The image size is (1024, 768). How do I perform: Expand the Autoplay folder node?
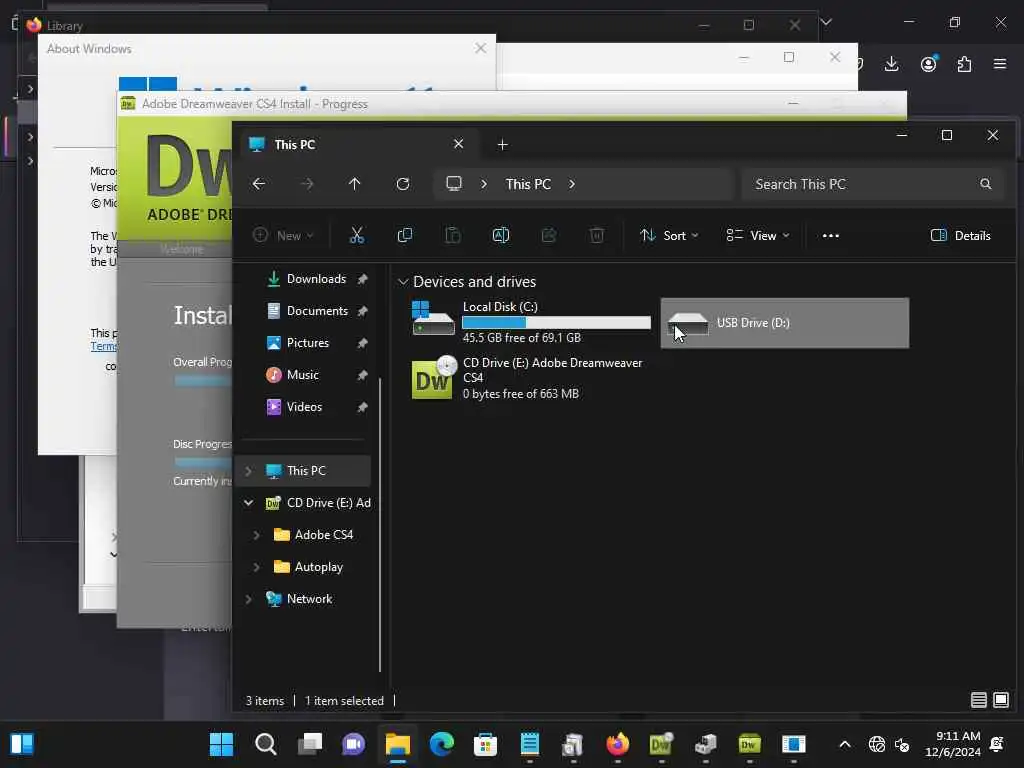point(256,567)
